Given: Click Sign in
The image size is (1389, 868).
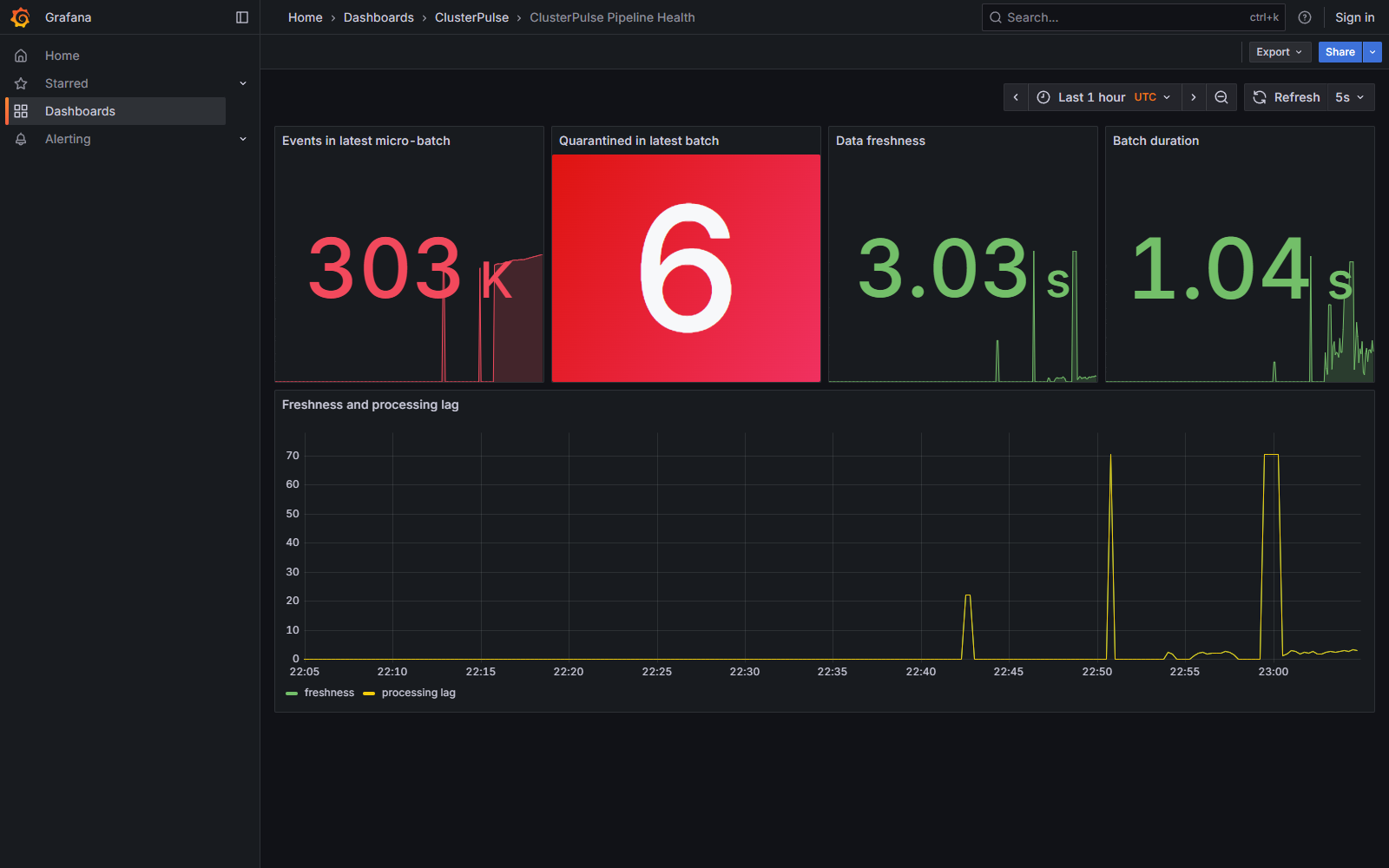Looking at the screenshot, I should [1354, 17].
